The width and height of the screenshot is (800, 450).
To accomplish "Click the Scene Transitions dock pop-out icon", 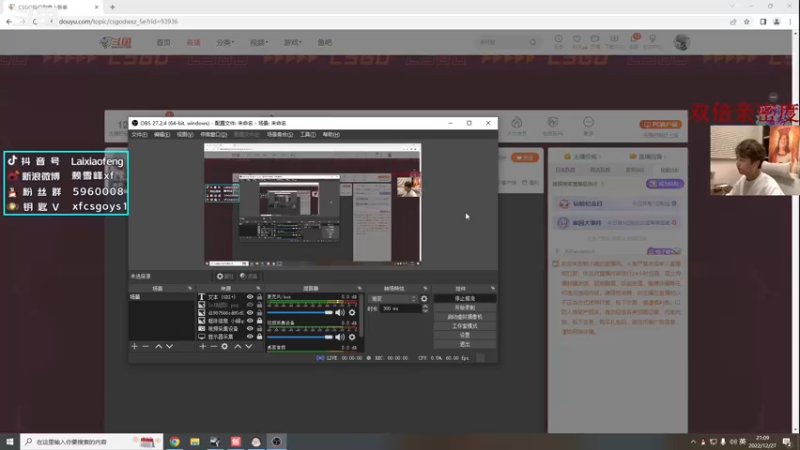I will coord(425,288).
